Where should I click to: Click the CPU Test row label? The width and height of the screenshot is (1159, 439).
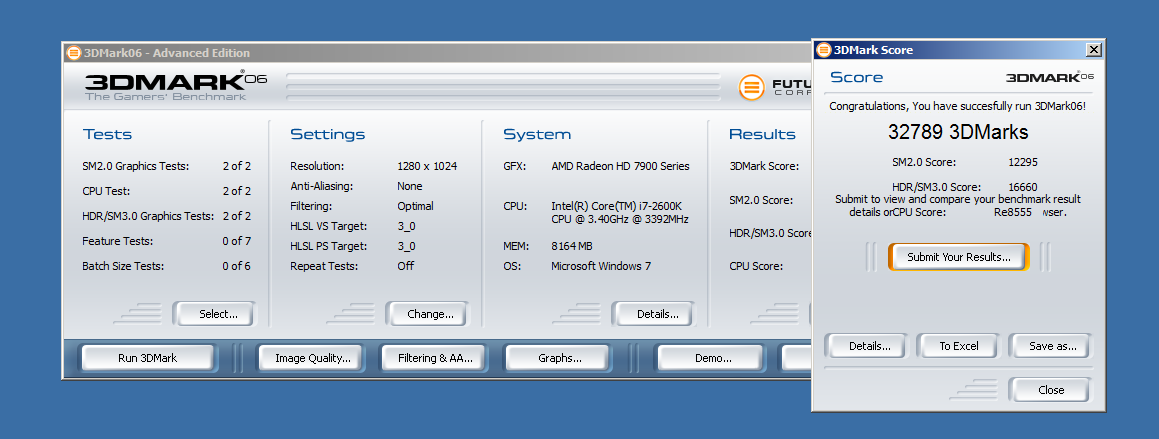(106, 191)
